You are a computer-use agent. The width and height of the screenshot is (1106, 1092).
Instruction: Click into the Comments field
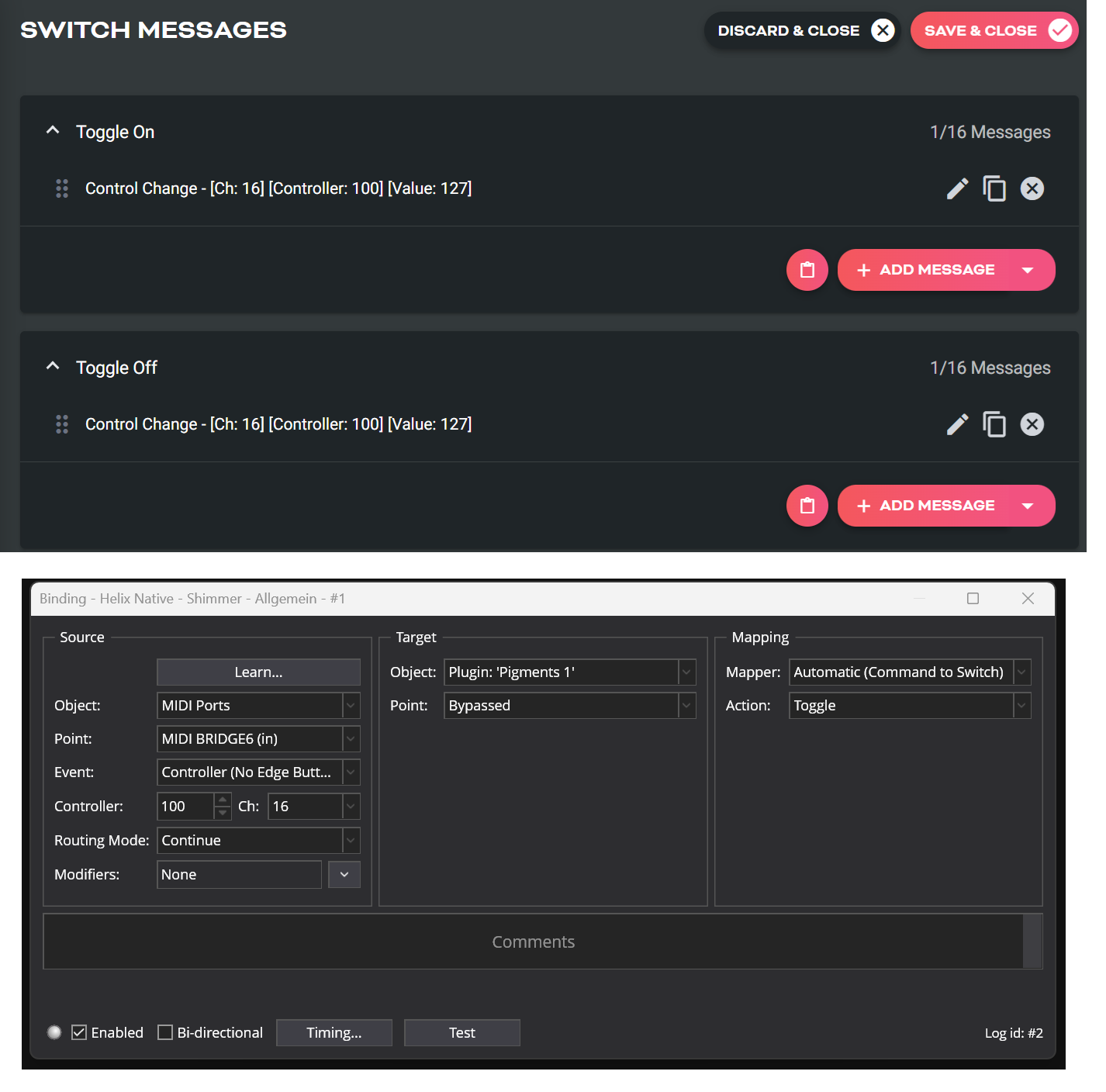[x=533, y=942]
